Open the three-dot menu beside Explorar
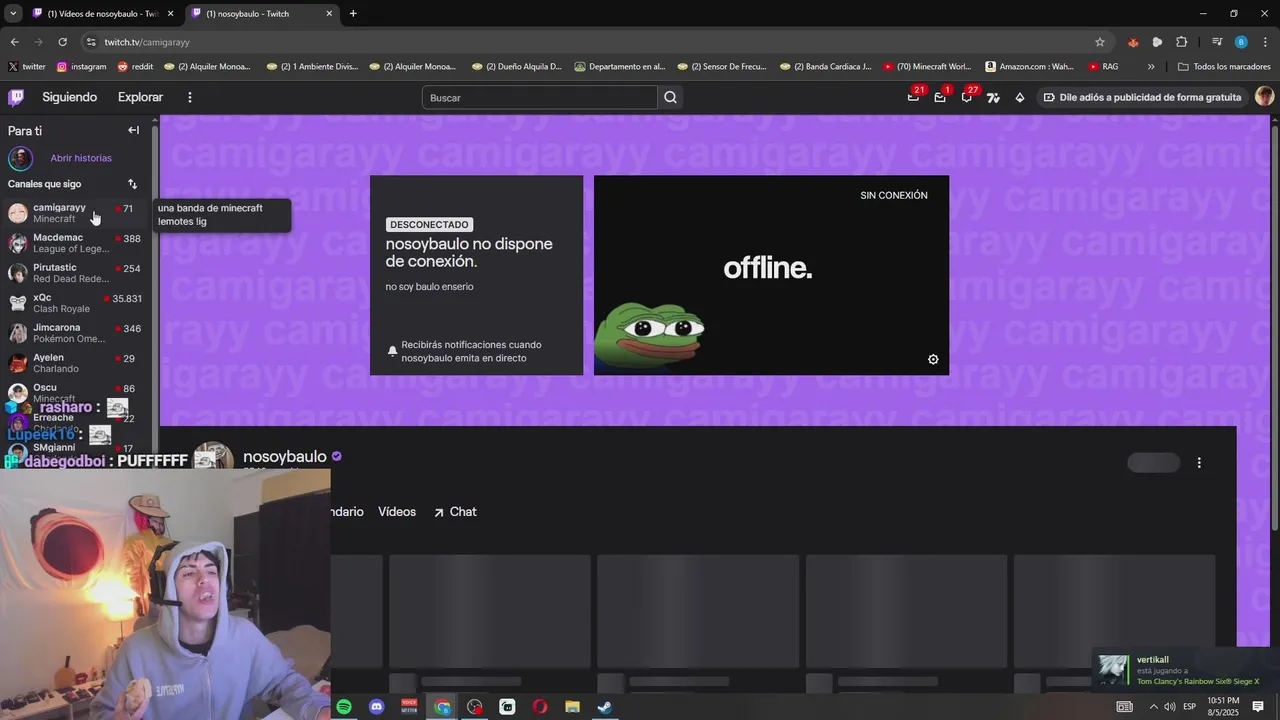 coord(189,97)
